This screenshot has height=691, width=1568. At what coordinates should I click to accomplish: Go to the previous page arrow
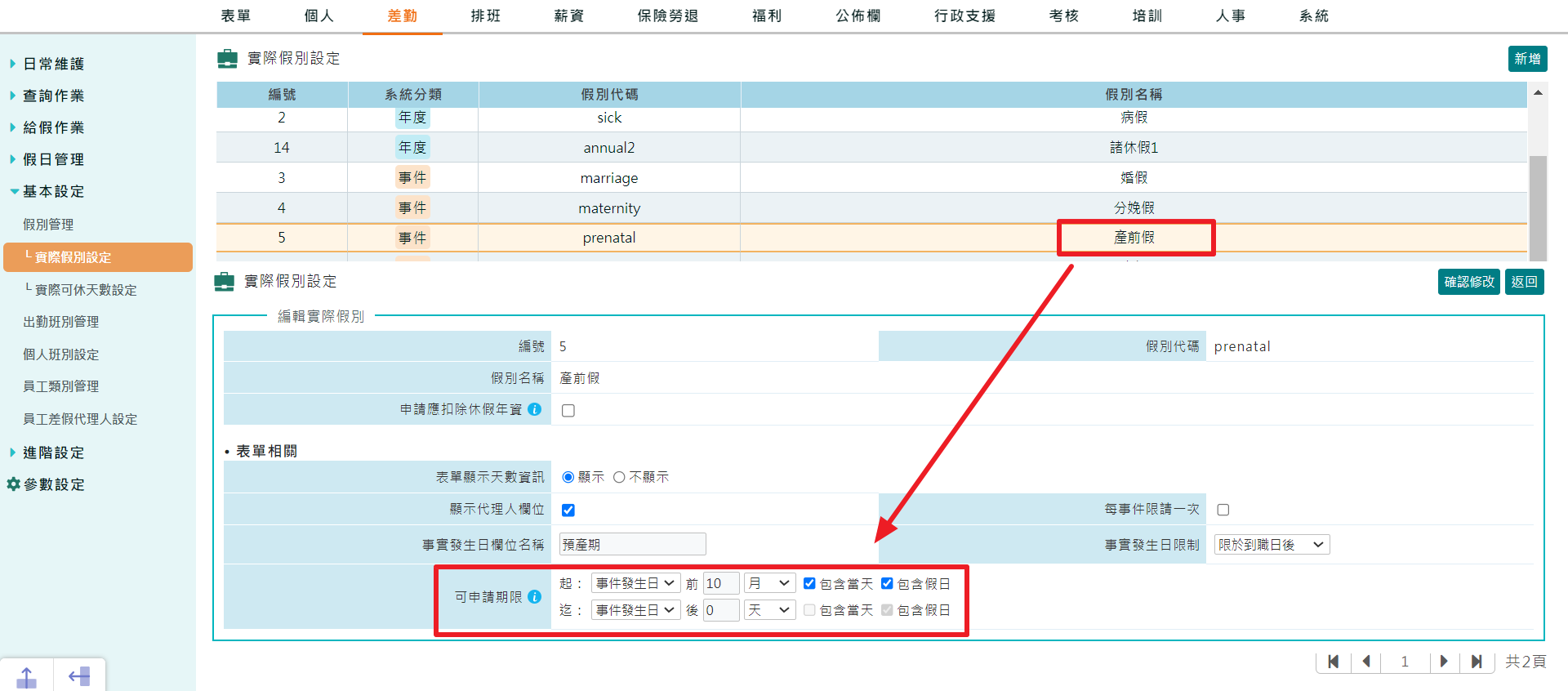pyautogui.click(x=1365, y=662)
